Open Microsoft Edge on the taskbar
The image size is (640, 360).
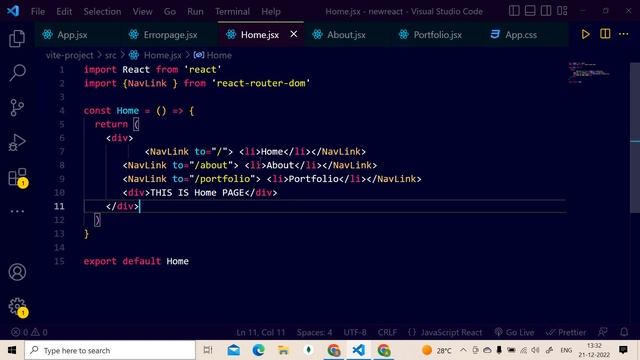(x=258, y=350)
